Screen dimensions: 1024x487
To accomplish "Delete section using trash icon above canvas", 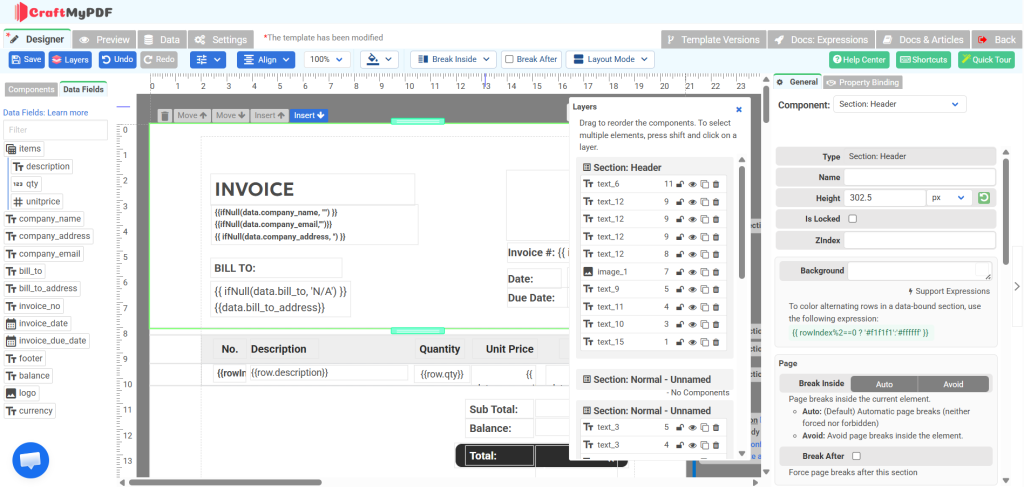I will 165,116.
